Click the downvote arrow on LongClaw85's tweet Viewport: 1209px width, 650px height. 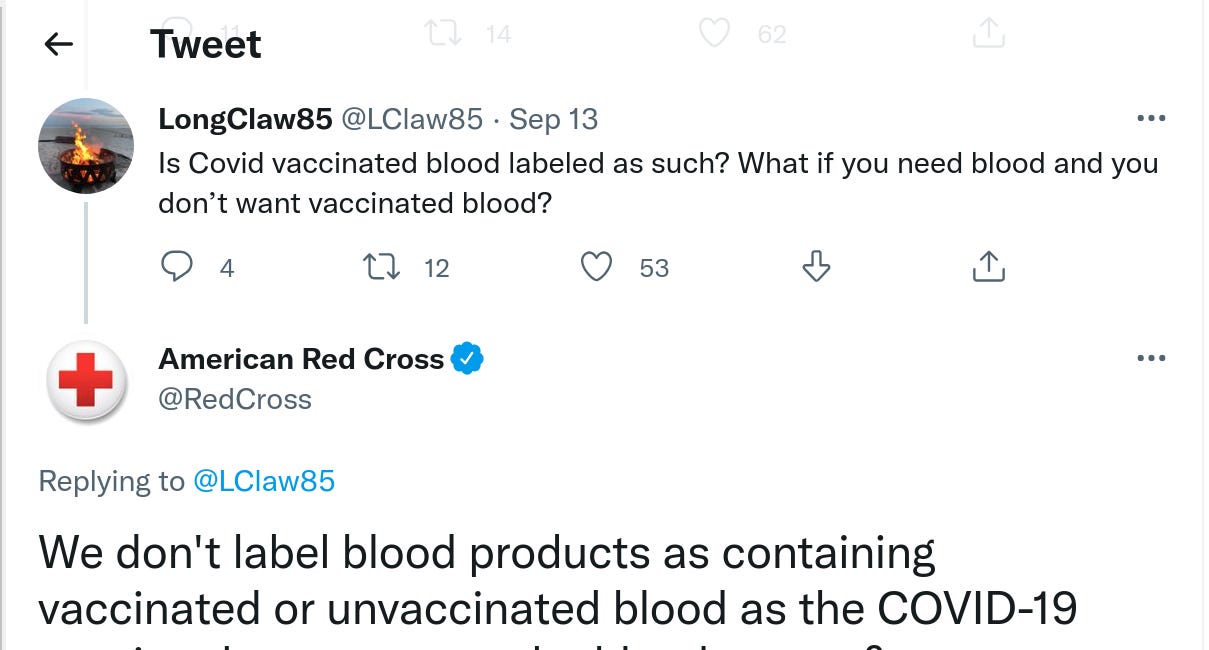tap(815, 267)
